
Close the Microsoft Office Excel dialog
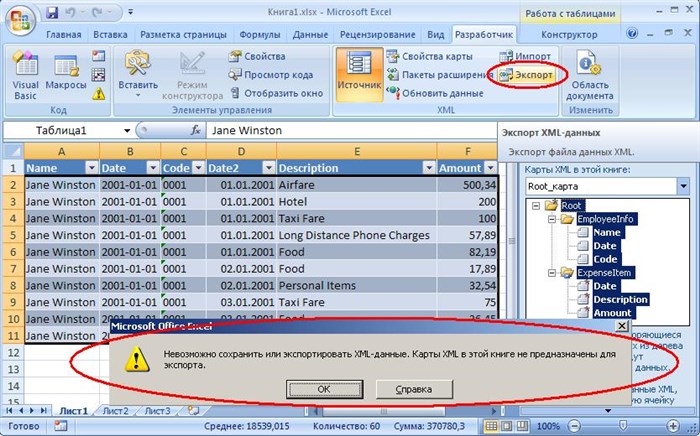pyautogui.click(x=621, y=326)
